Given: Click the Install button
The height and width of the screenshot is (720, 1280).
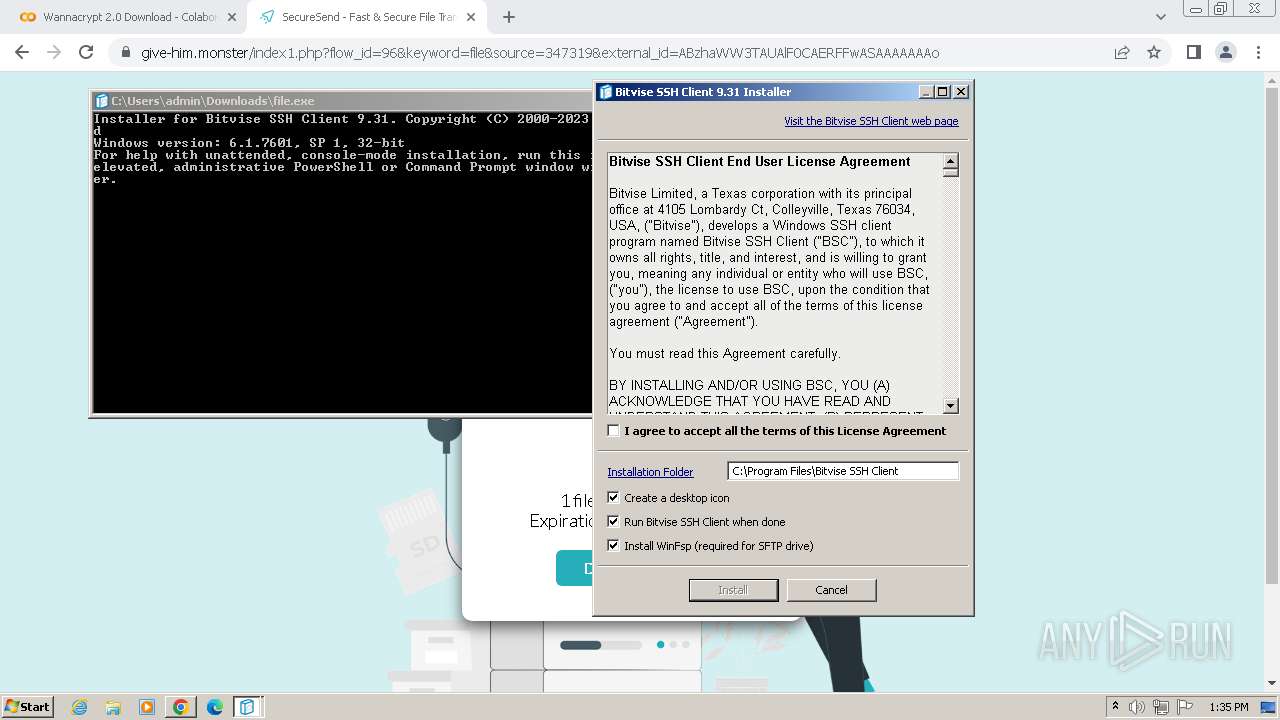Looking at the screenshot, I should tap(733, 590).
